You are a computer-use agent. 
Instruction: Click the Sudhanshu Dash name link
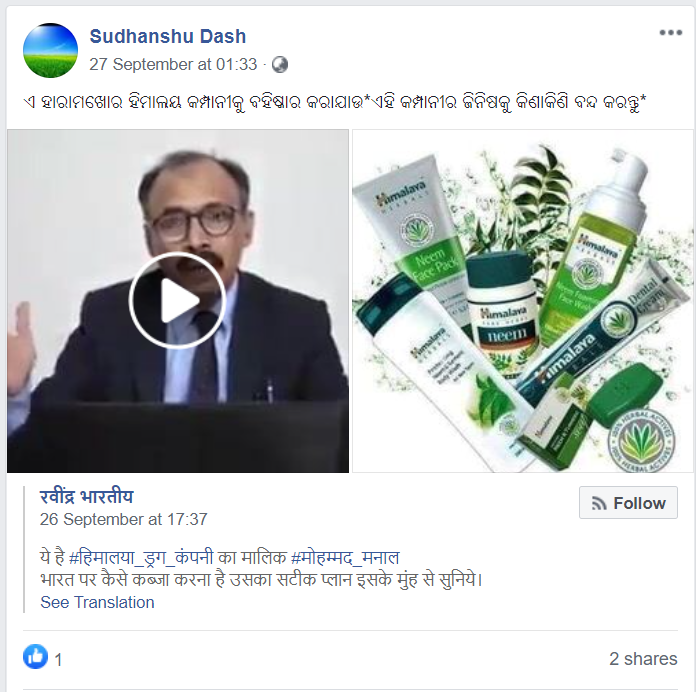pos(167,36)
